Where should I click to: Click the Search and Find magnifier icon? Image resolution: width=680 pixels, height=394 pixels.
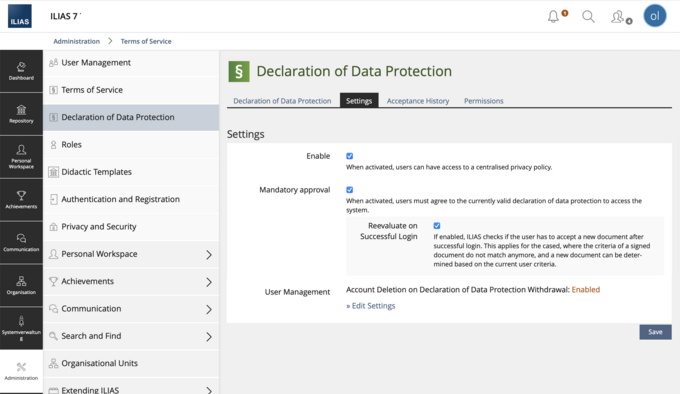[x=53, y=336]
